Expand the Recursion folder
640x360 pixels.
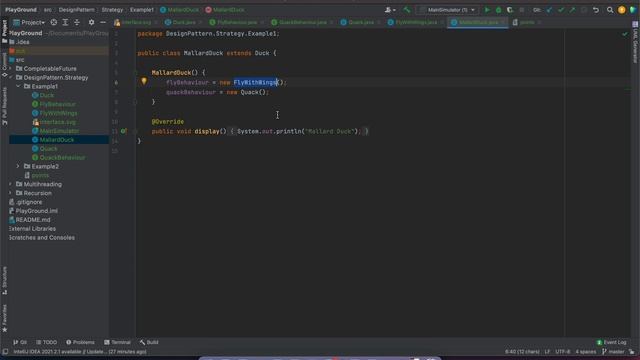coord(11,193)
